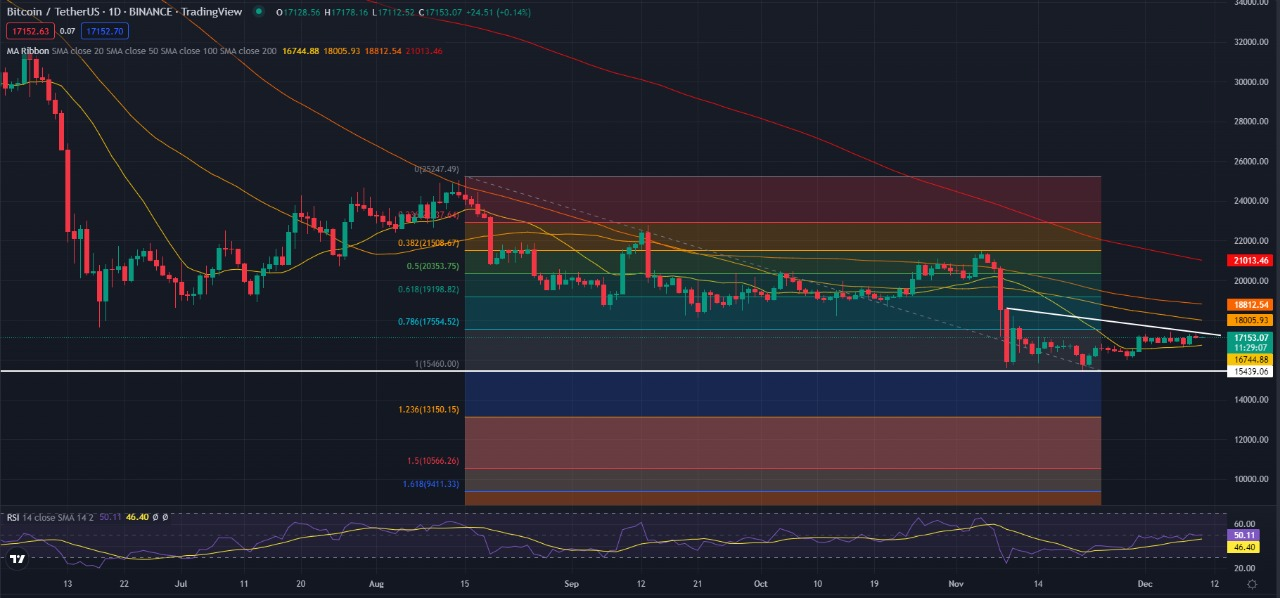Click the green market status dot
Viewport: 1280px width, 598px height.
259,12
